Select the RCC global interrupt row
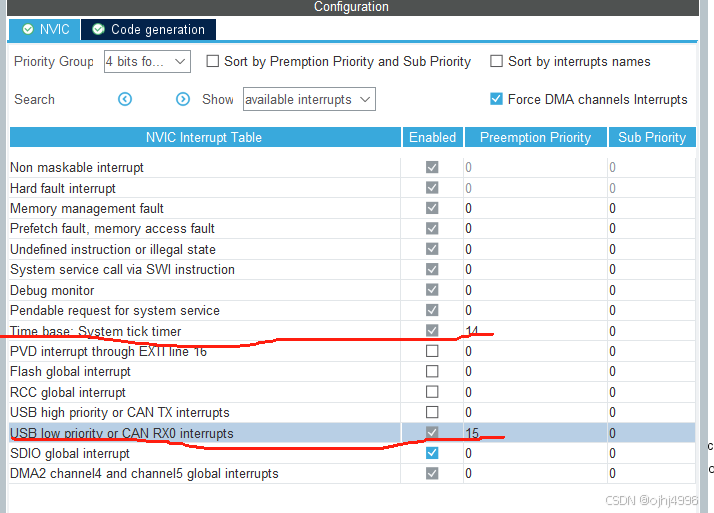 tap(352, 392)
